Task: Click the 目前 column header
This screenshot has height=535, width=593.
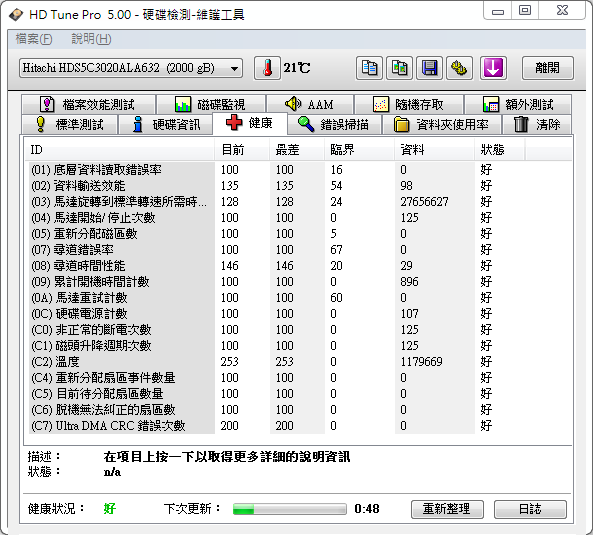Action: [x=242, y=150]
